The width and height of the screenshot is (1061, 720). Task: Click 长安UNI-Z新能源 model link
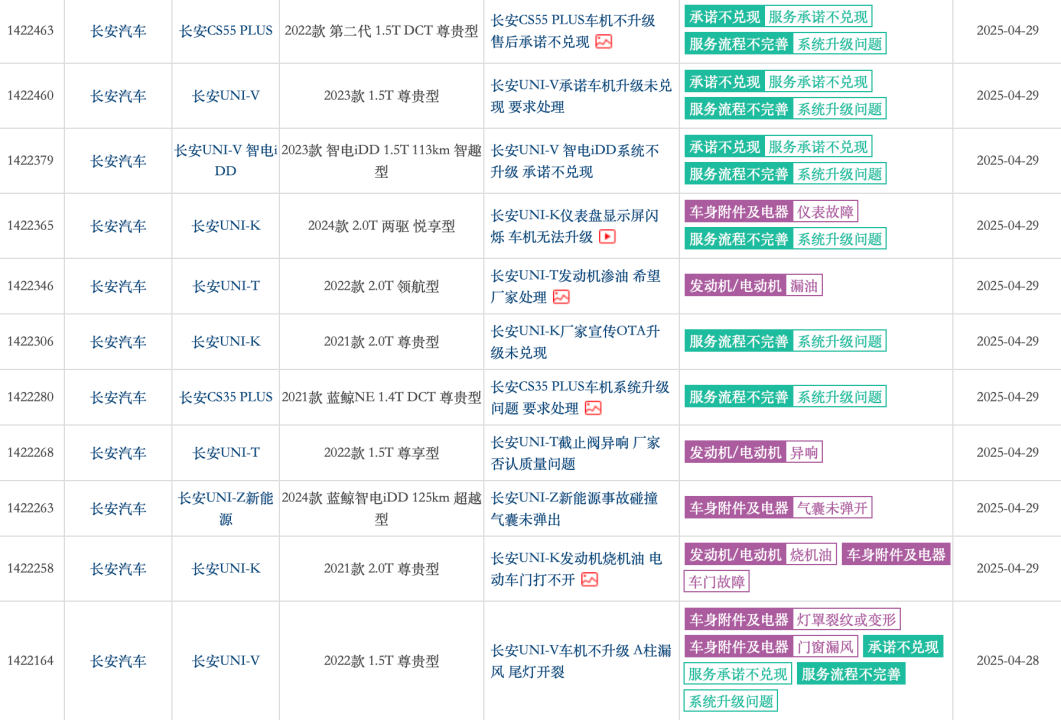tap(226, 509)
